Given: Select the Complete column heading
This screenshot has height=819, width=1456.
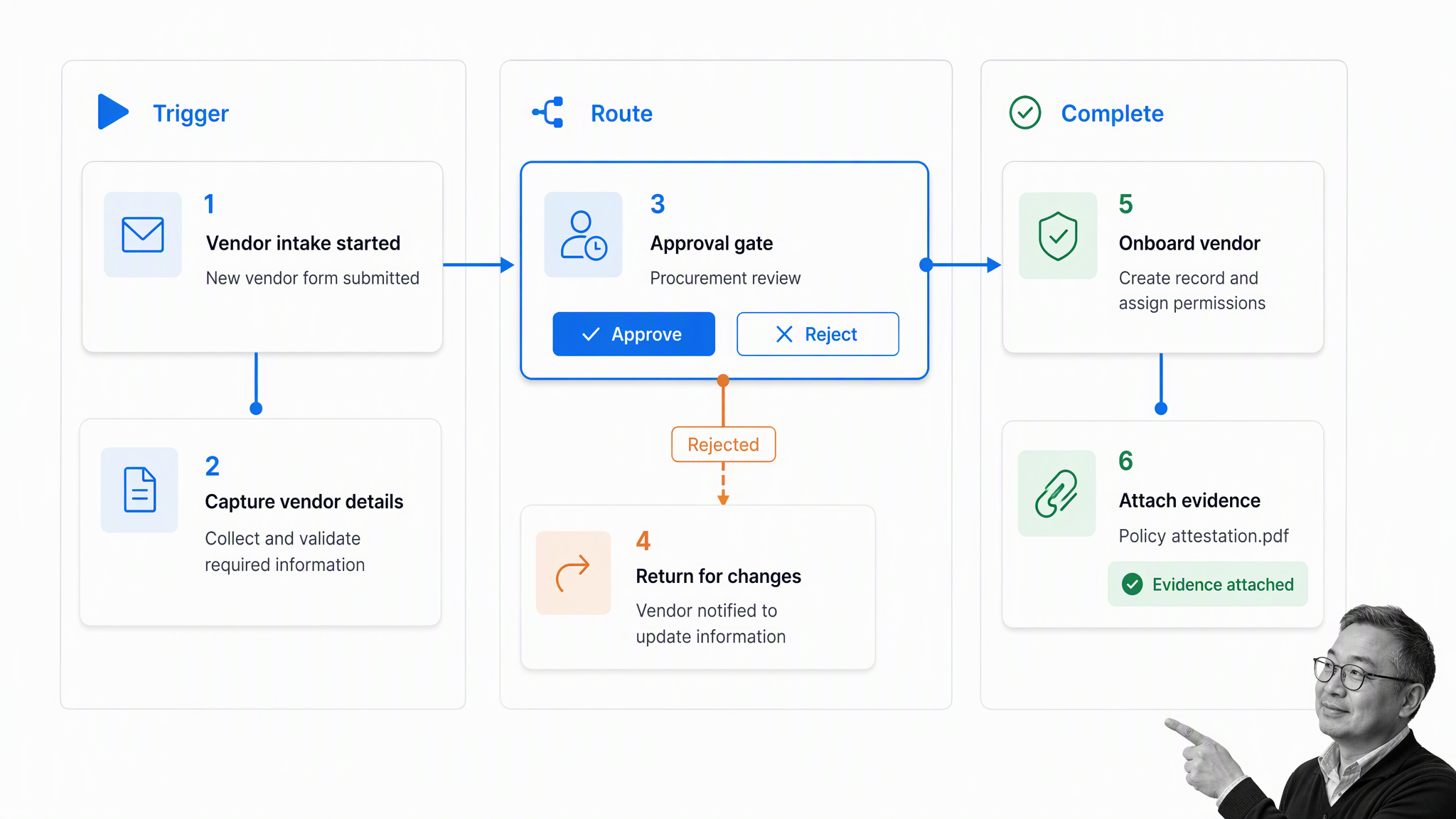Looking at the screenshot, I should coord(1112,114).
